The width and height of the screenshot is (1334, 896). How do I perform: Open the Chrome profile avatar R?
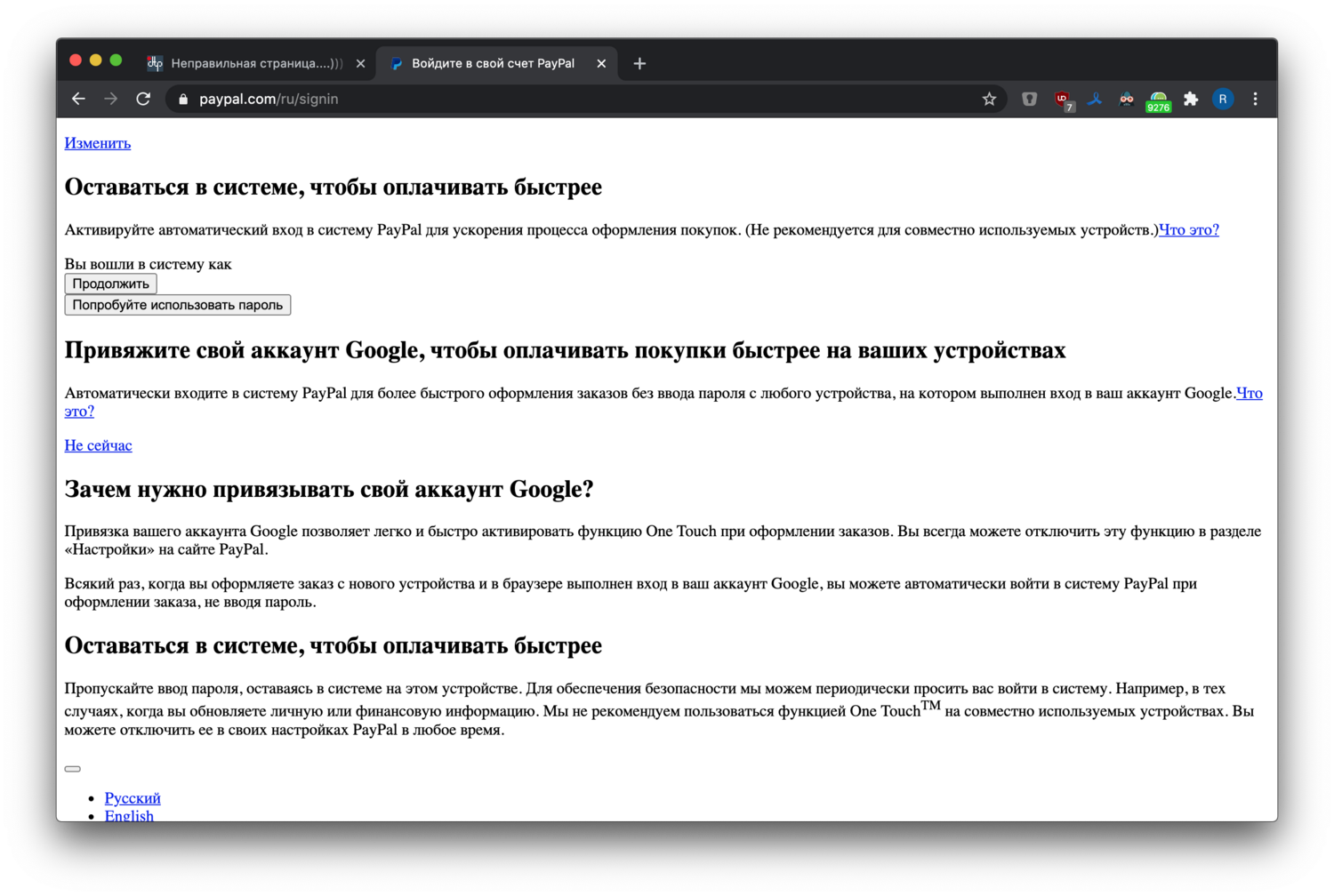point(1223,100)
